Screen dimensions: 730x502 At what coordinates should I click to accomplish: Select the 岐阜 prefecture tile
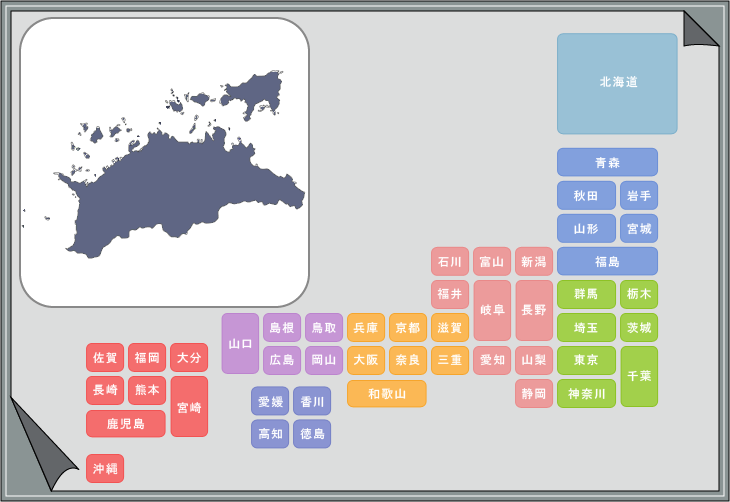click(492, 310)
